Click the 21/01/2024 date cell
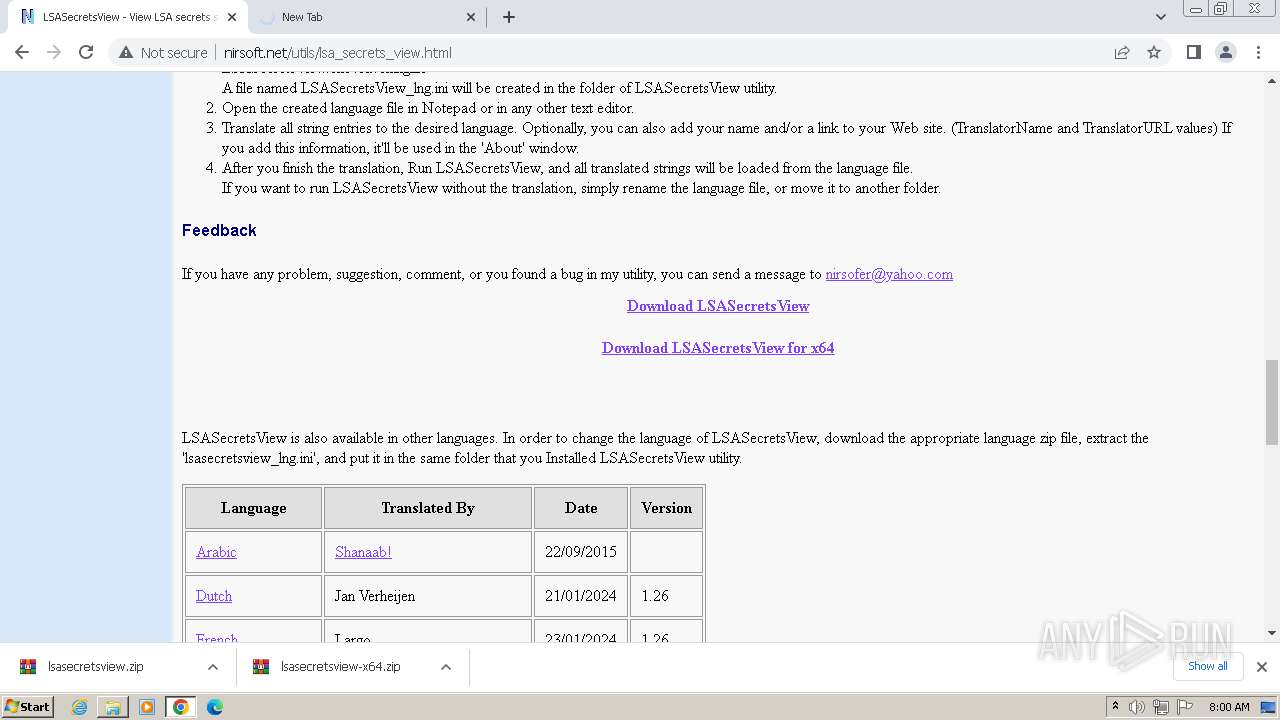Screen dimensions: 1280x720 point(581,596)
